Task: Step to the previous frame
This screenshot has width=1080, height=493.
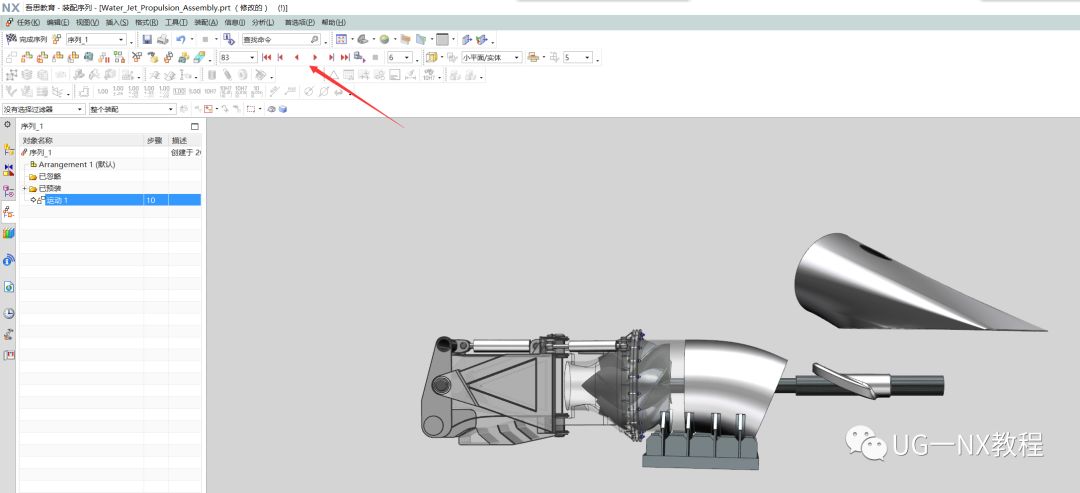Action: coord(280,57)
